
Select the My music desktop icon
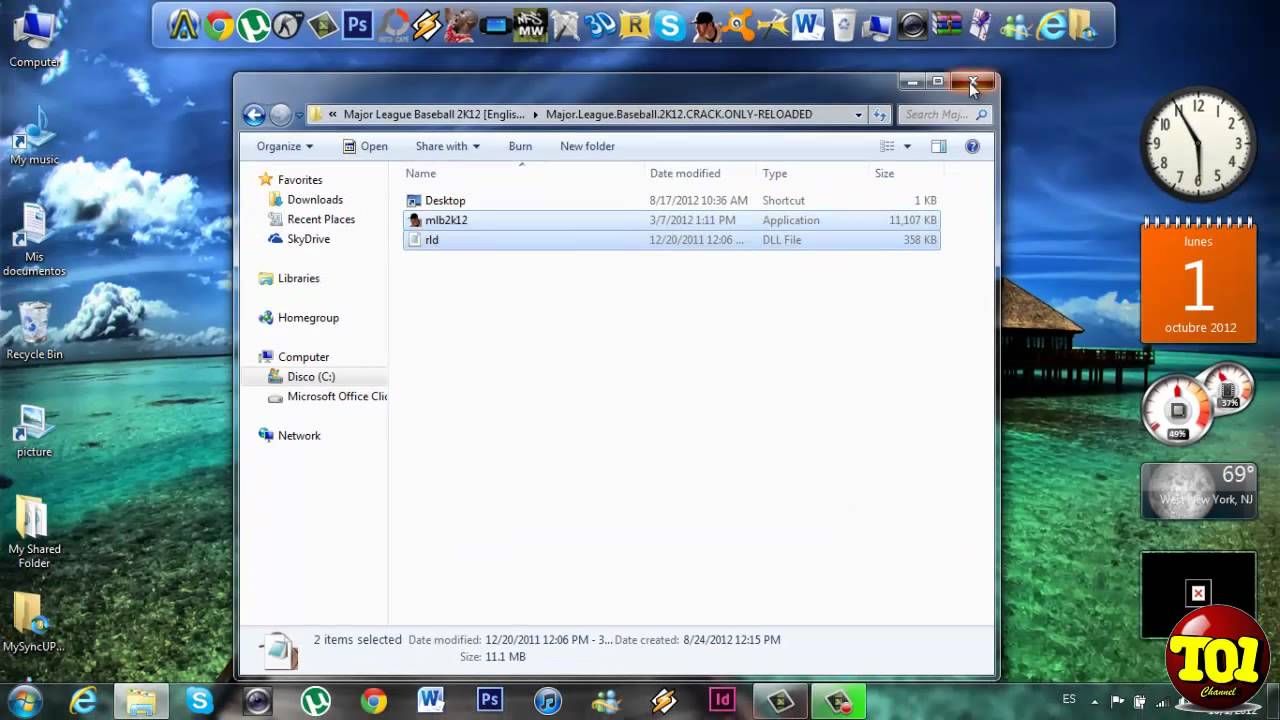click(x=34, y=135)
